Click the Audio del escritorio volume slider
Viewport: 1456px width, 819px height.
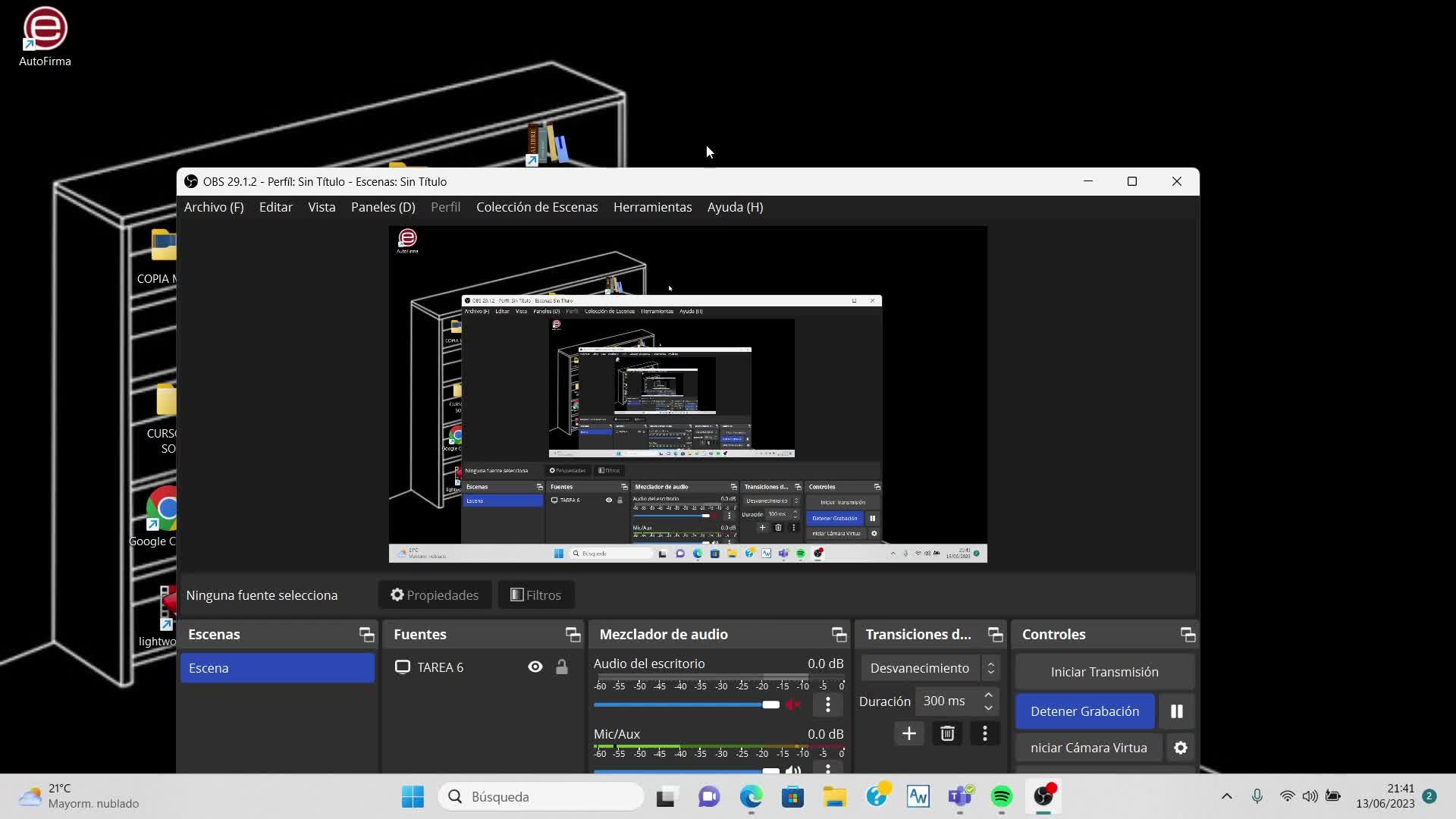(682, 704)
